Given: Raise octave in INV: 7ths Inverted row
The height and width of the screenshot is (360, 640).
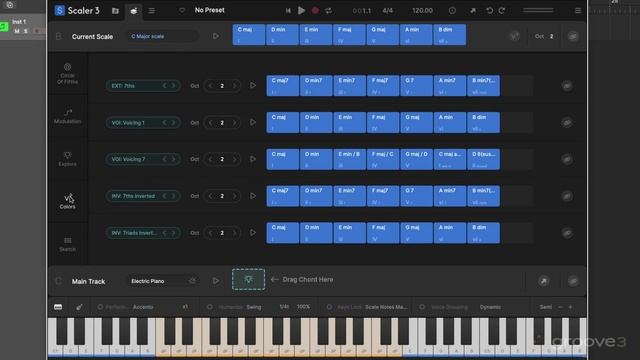Looking at the screenshot, I should [234, 196].
